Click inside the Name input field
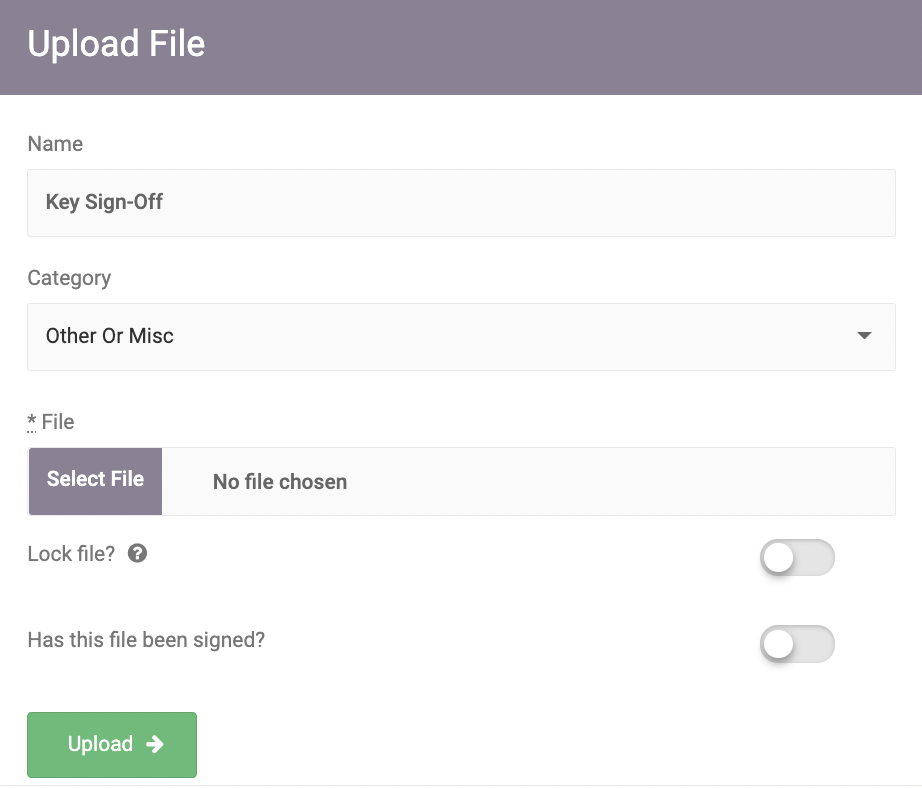The image size is (922, 788). tap(461, 202)
